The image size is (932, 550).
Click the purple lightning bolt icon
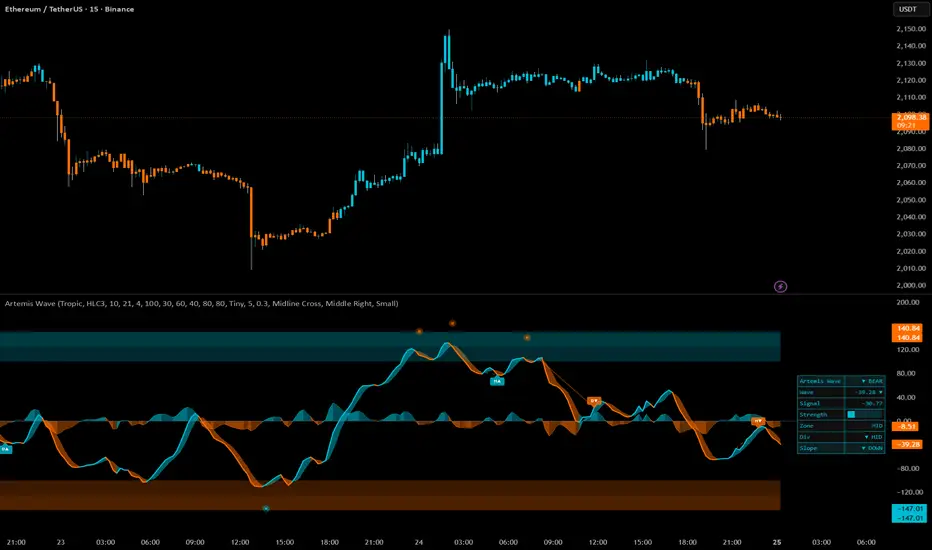780,287
